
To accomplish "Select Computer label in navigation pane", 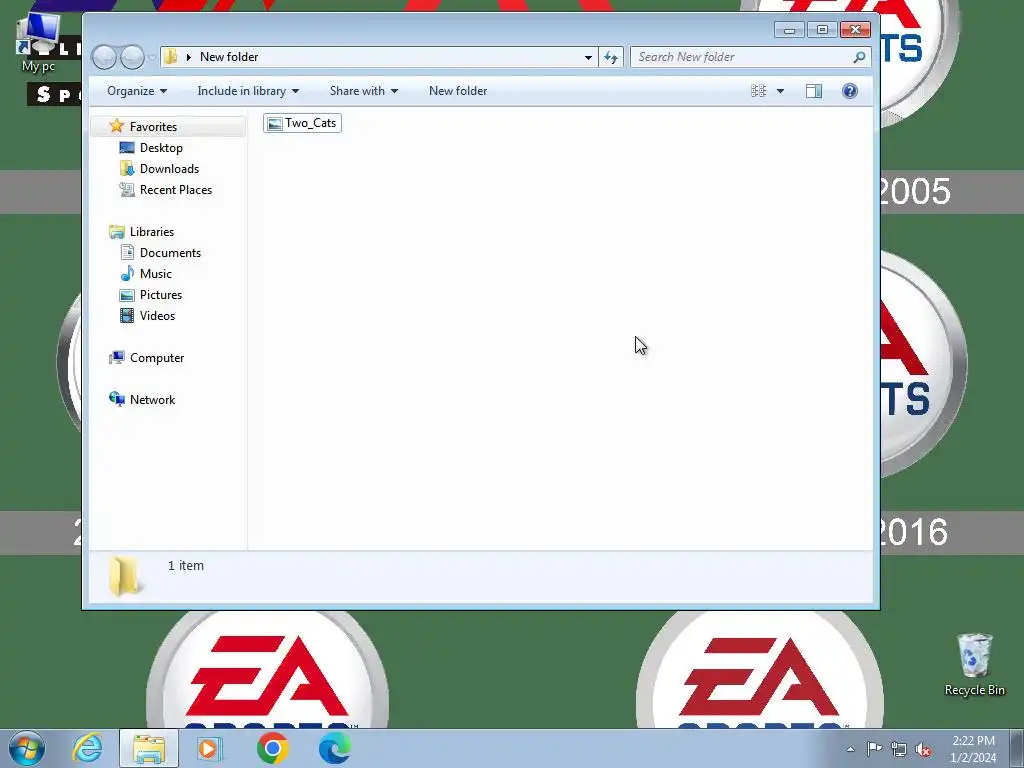I will point(157,358).
